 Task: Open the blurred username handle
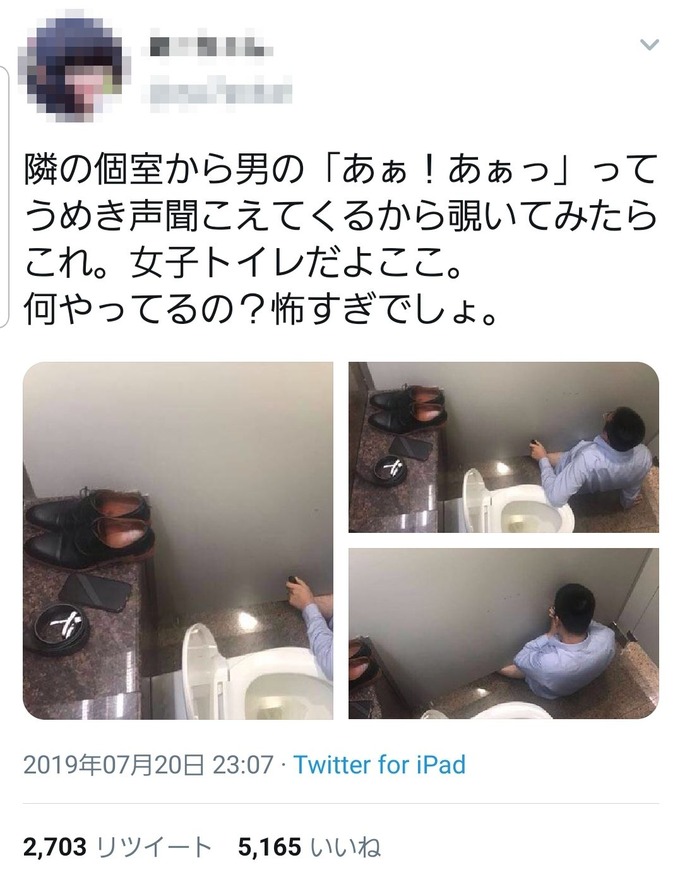[x=221, y=90]
